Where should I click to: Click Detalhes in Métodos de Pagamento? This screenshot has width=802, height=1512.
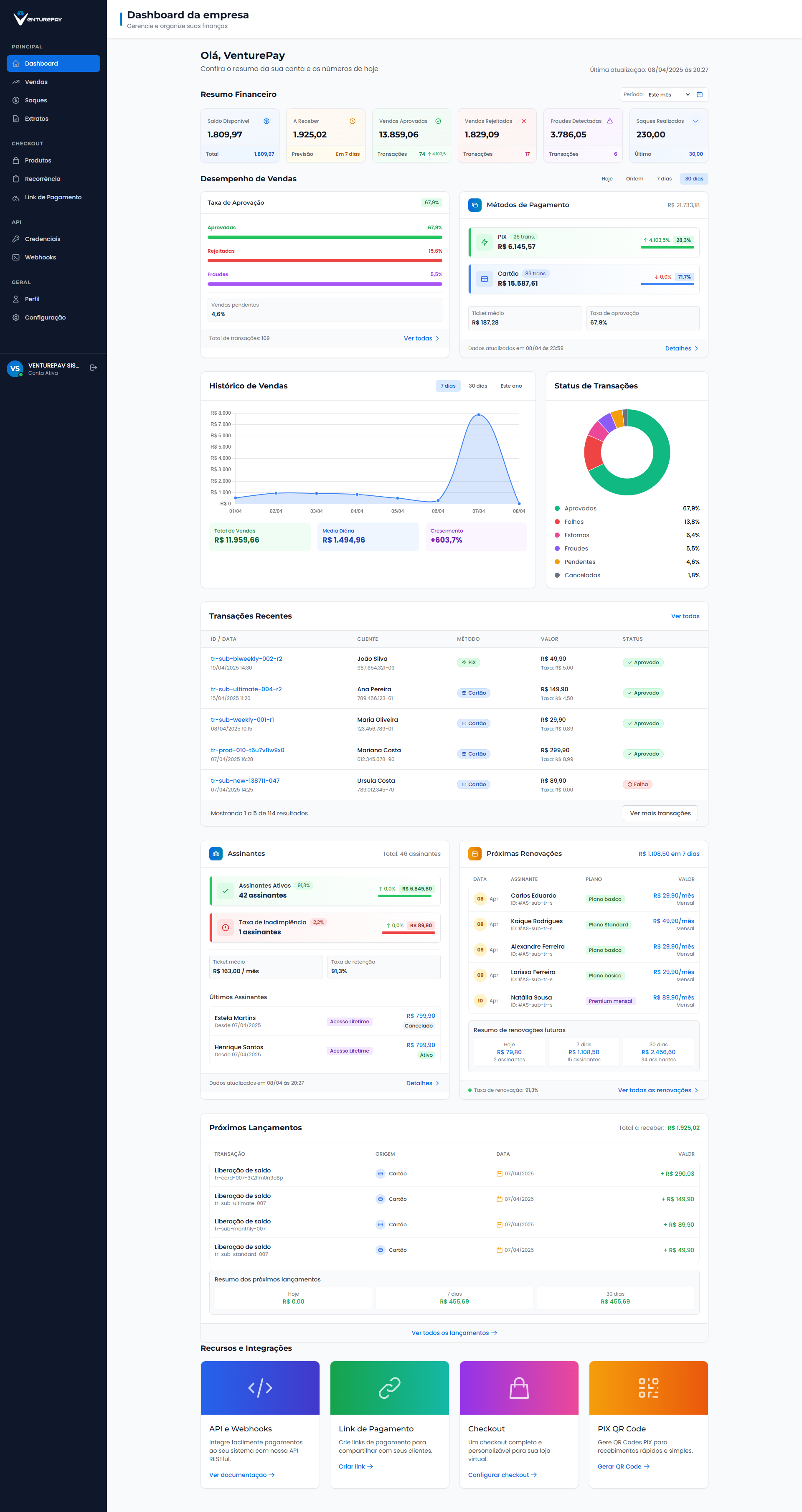[682, 349]
